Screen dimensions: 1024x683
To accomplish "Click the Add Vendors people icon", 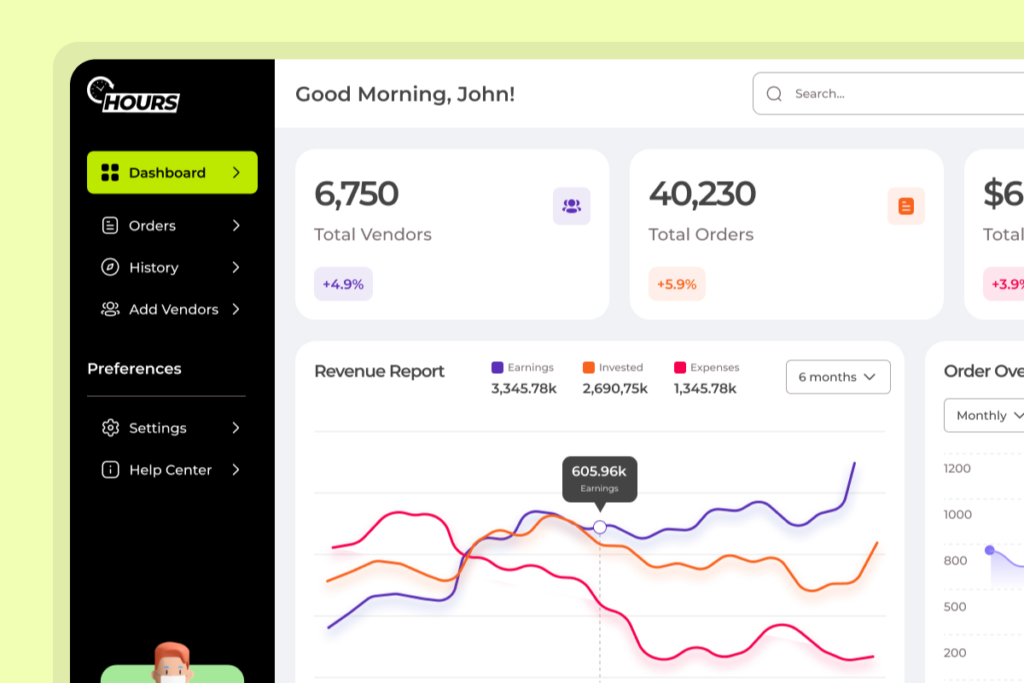I will coord(110,310).
